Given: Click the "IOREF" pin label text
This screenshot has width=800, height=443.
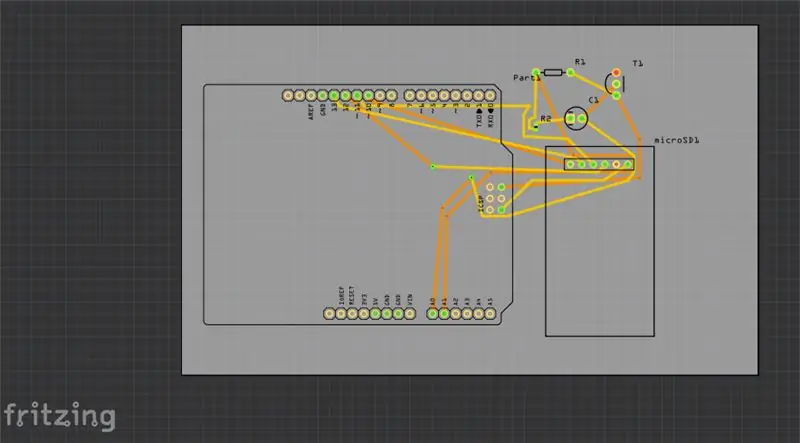Looking at the screenshot, I should point(341,296).
